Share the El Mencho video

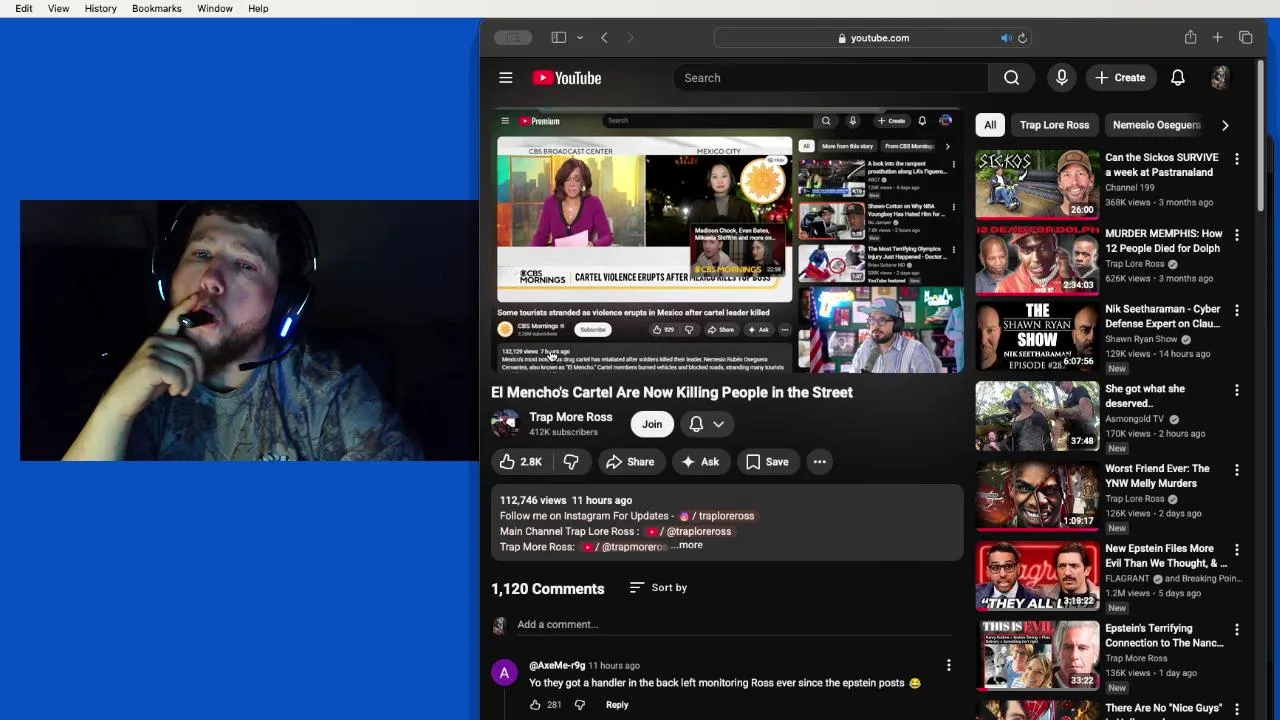coord(631,462)
